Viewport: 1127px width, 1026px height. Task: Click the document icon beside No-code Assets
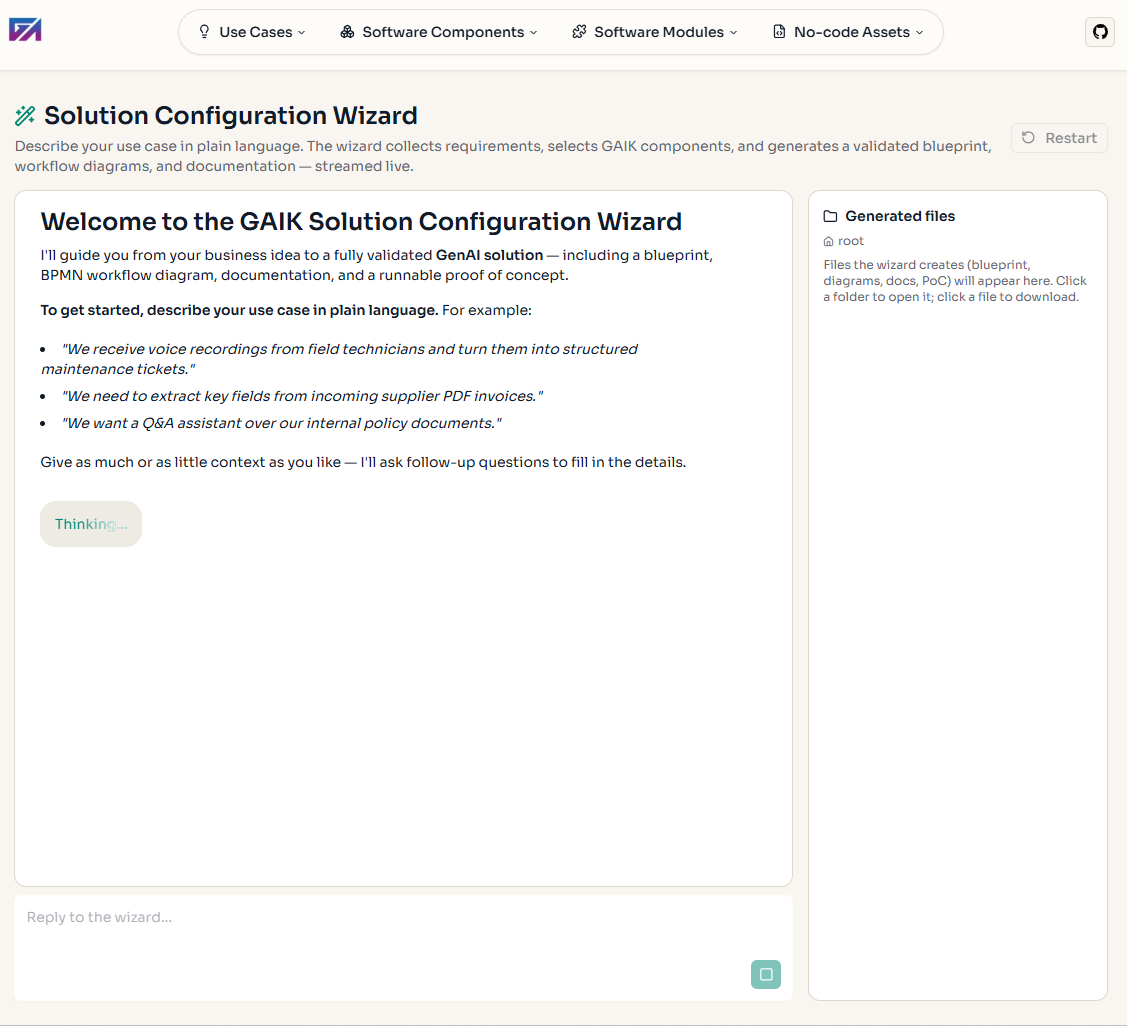coord(779,32)
